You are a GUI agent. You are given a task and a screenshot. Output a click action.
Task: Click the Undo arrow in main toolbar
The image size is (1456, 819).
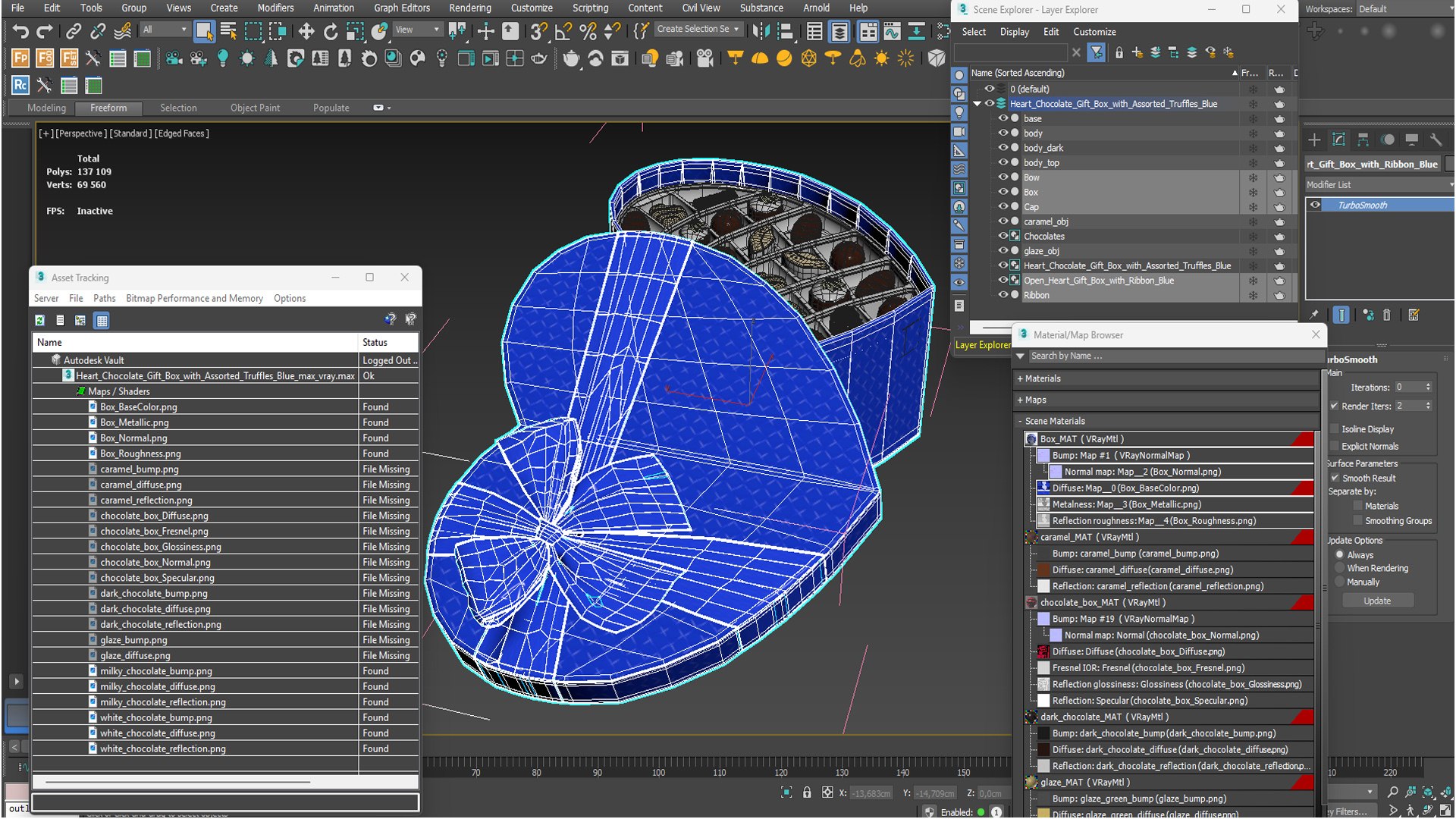(20, 31)
